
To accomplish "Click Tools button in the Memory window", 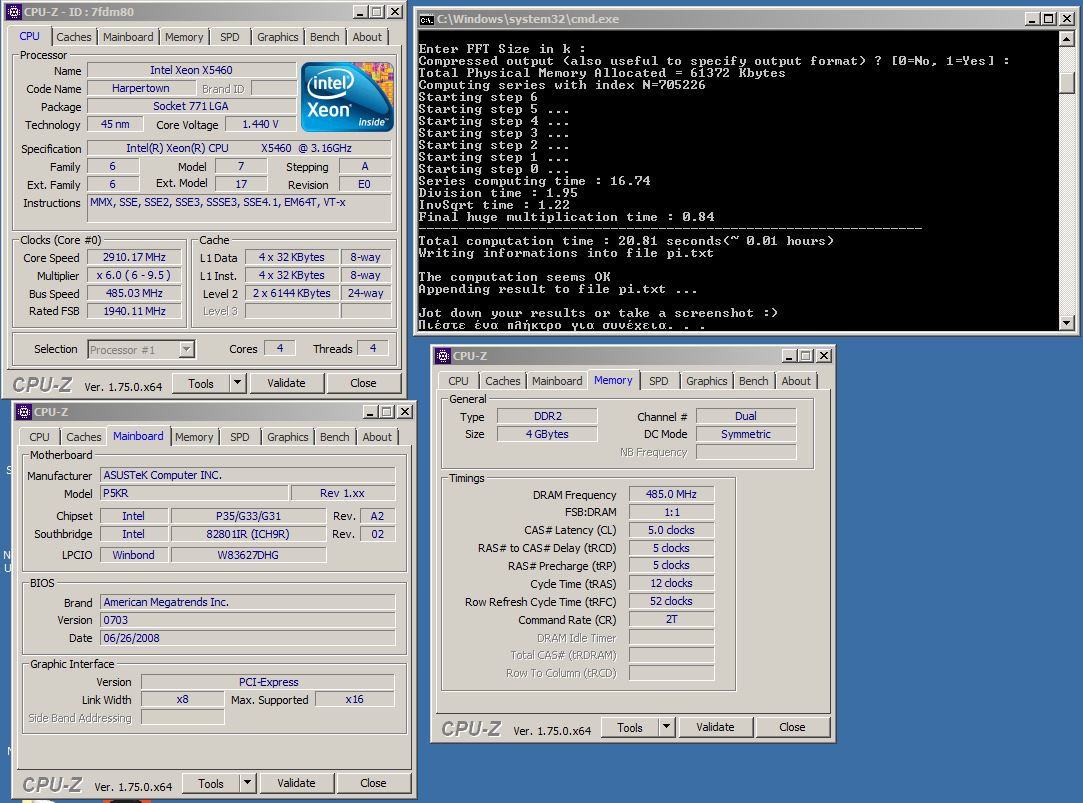I will (x=630, y=728).
